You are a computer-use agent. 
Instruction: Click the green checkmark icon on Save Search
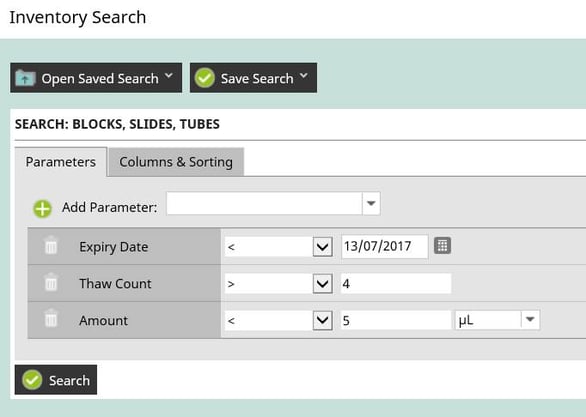pos(204,78)
